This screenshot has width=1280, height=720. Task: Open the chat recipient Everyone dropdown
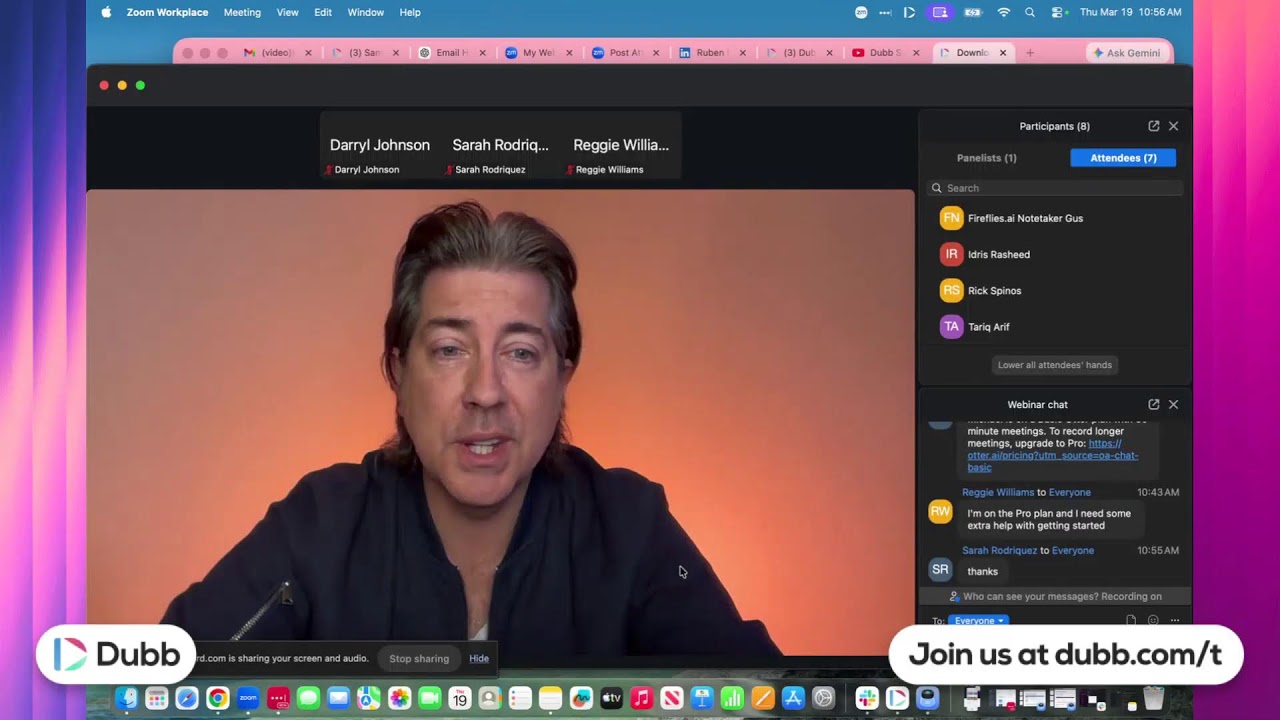978,621
